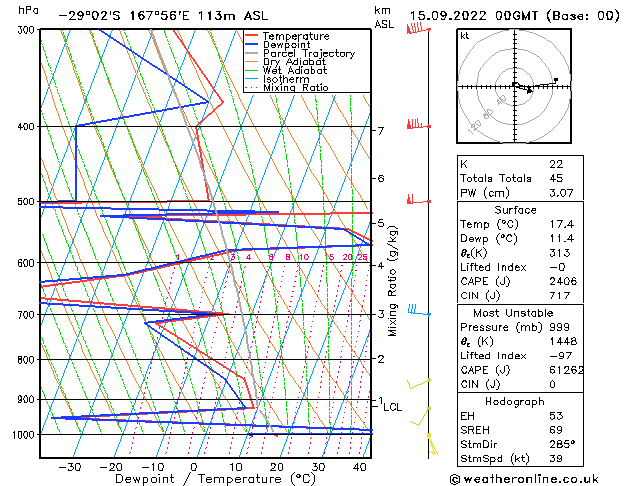Click the pink dotted Mixing Ratio sample in the legend
The width and height of the screenshot is (629, 486).
[252, 87]
